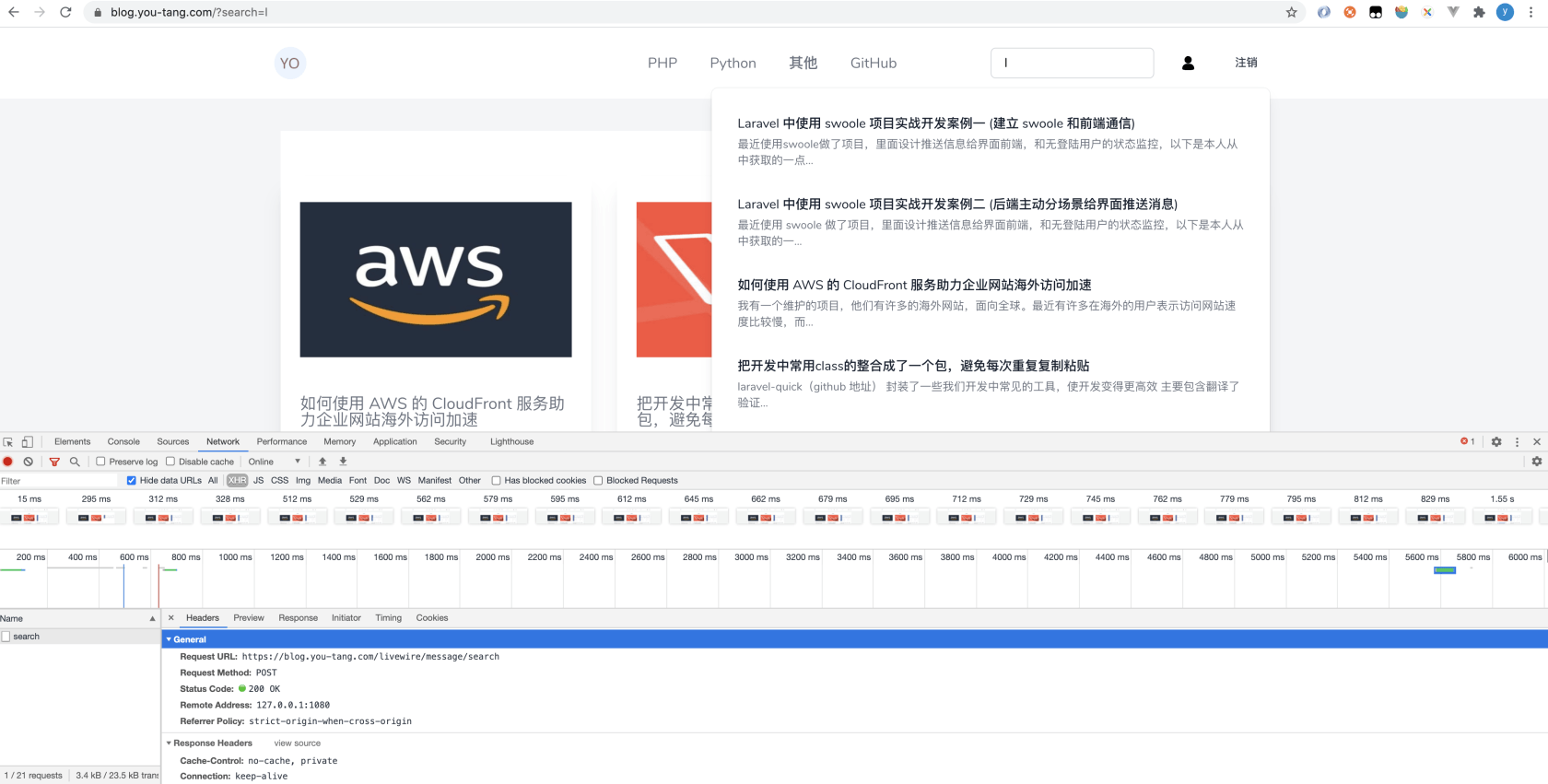Clear the network log

point(29,462)
